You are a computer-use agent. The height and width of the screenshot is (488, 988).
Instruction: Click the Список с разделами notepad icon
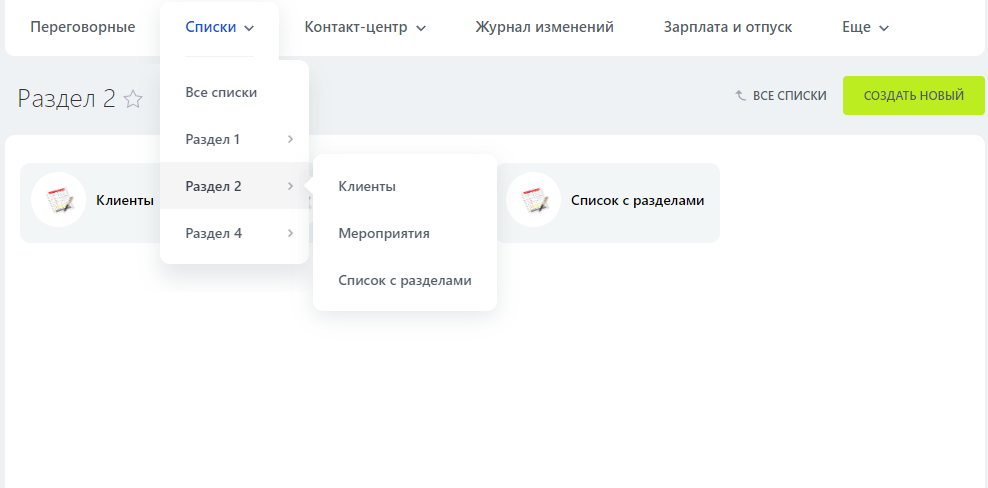[533, 200]
